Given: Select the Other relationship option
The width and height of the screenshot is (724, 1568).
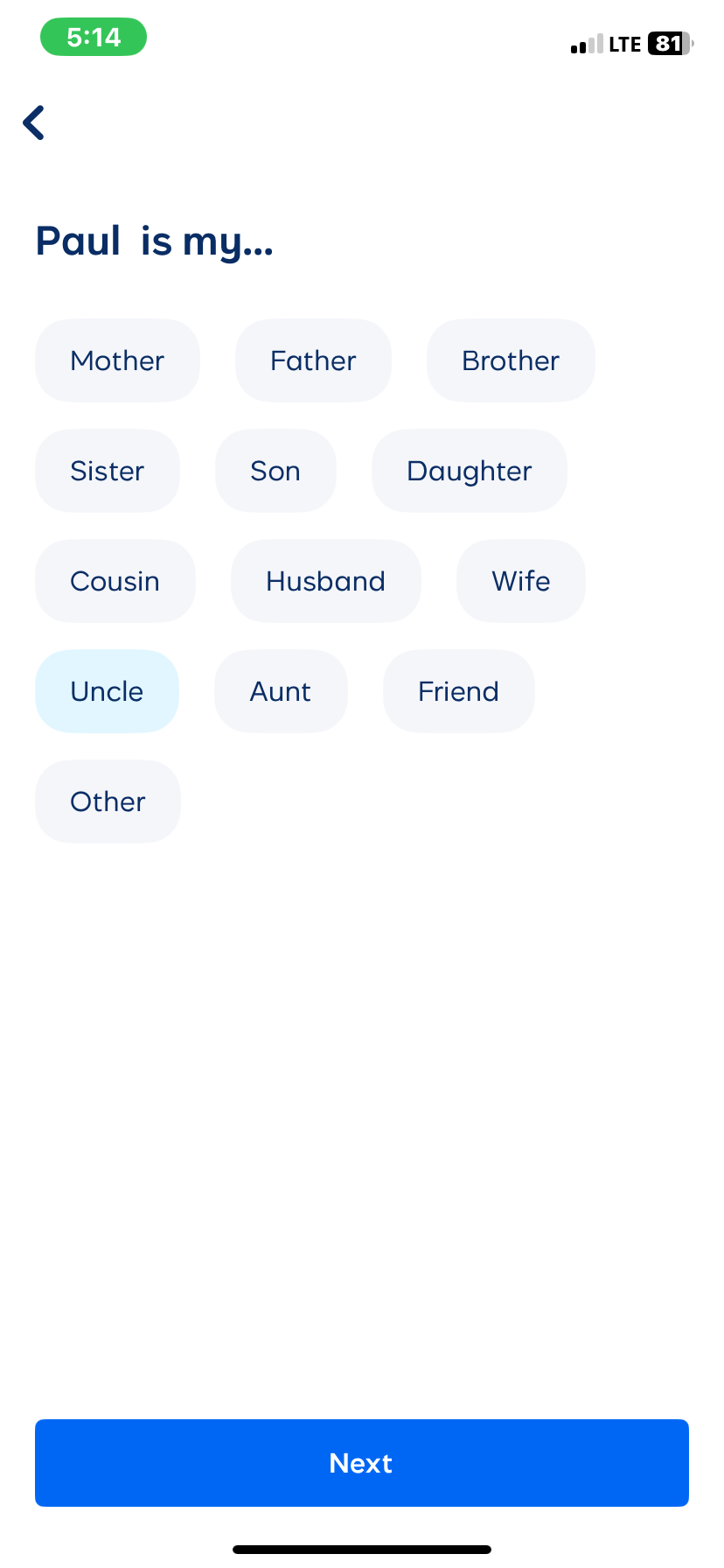Looking at the screenshot, I should click(108, 801).
